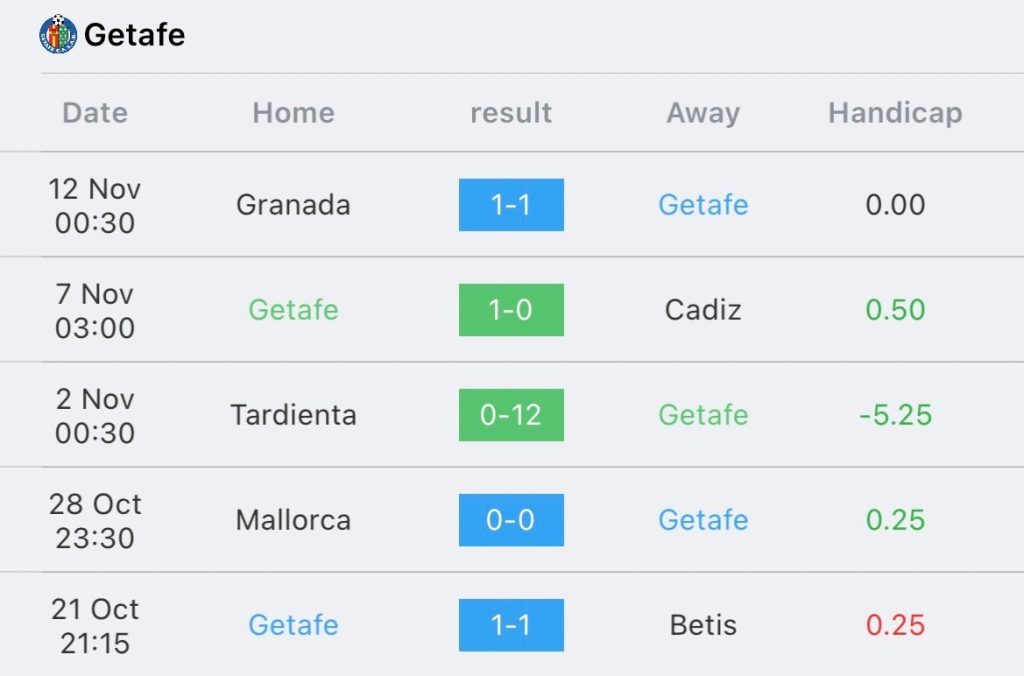Click the Handicap column header
Viewport: 1024px width, 676px height.
click(895, 113)
